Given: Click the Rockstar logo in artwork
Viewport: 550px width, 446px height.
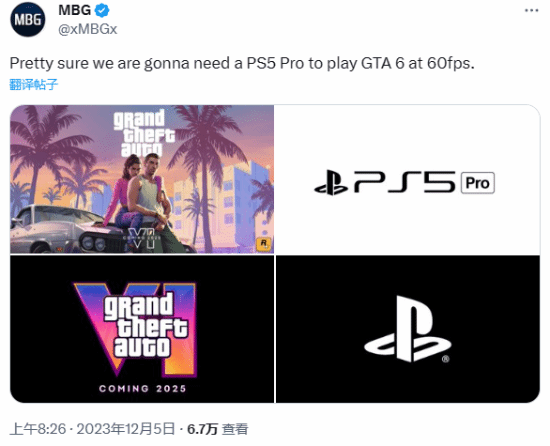Looking at the screenshot, I should point(263,243).
